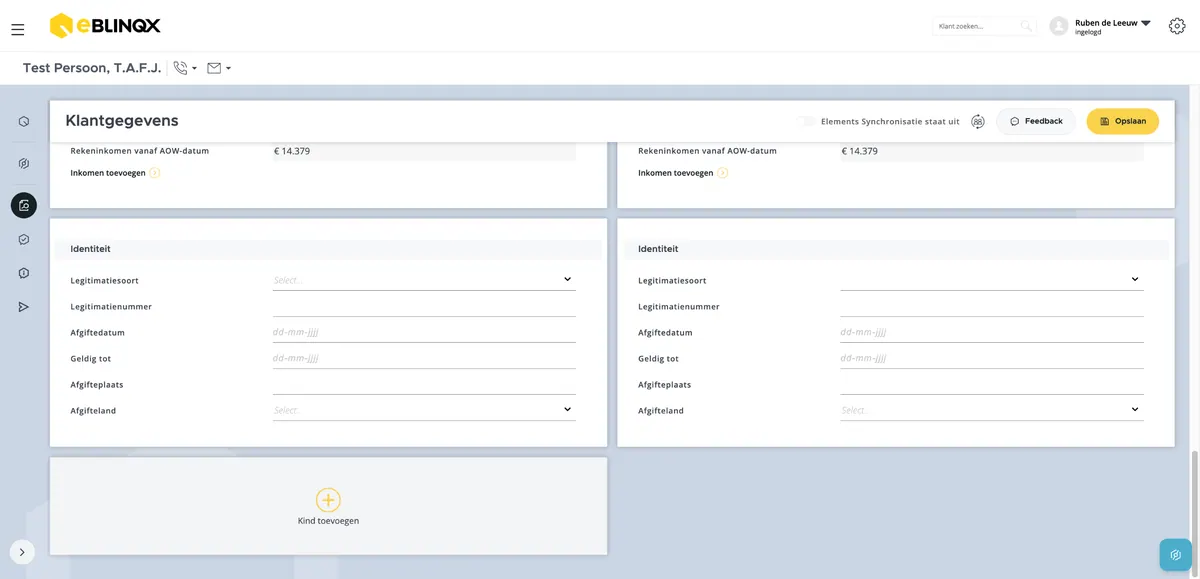Screen dimensions: 1200x579
Task: Open the play arrow sidebar section
Action: coord(24,307)
